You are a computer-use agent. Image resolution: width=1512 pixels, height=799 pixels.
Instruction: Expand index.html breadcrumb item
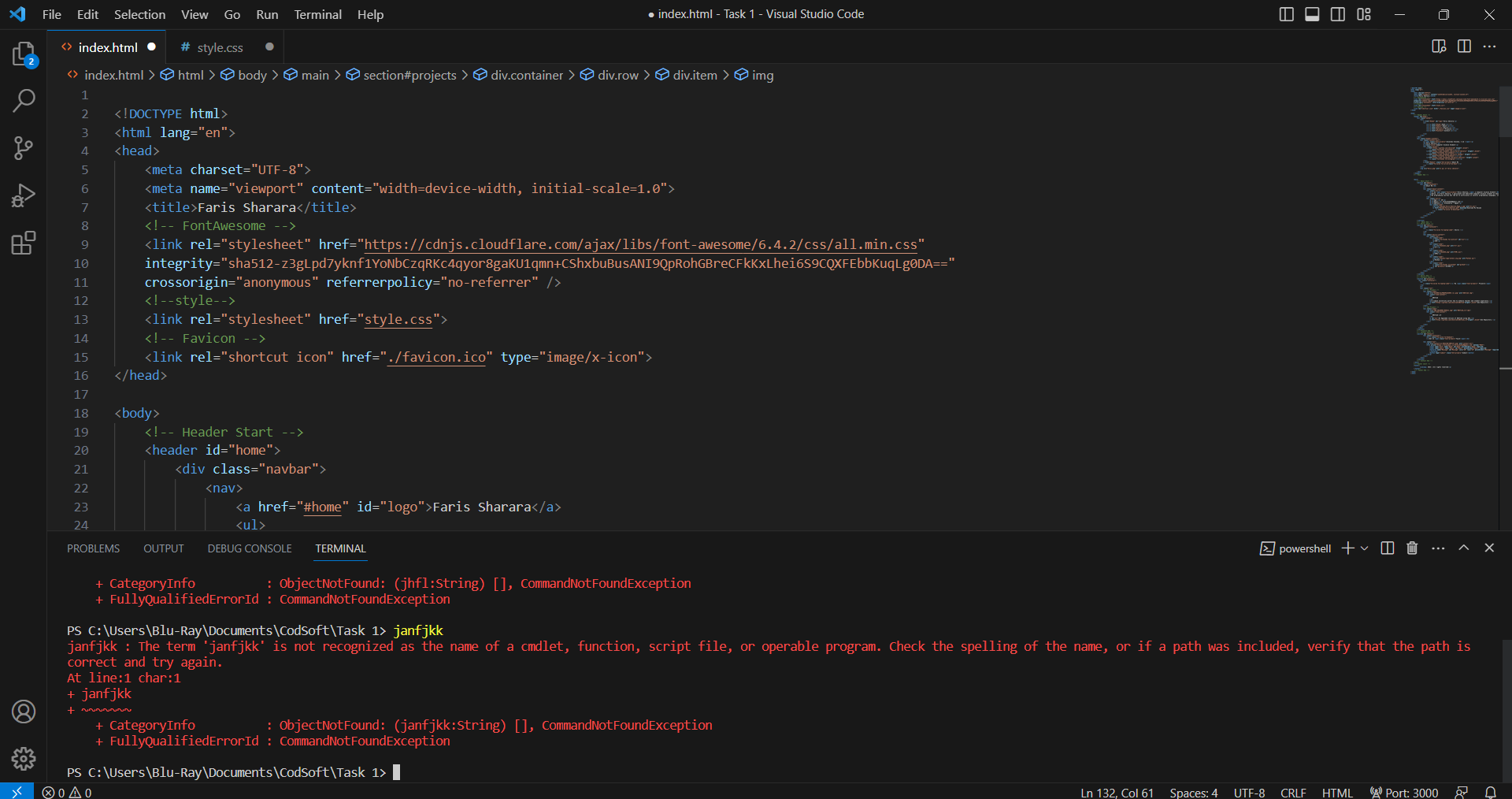pyautogui.click(x=106, y=75)
